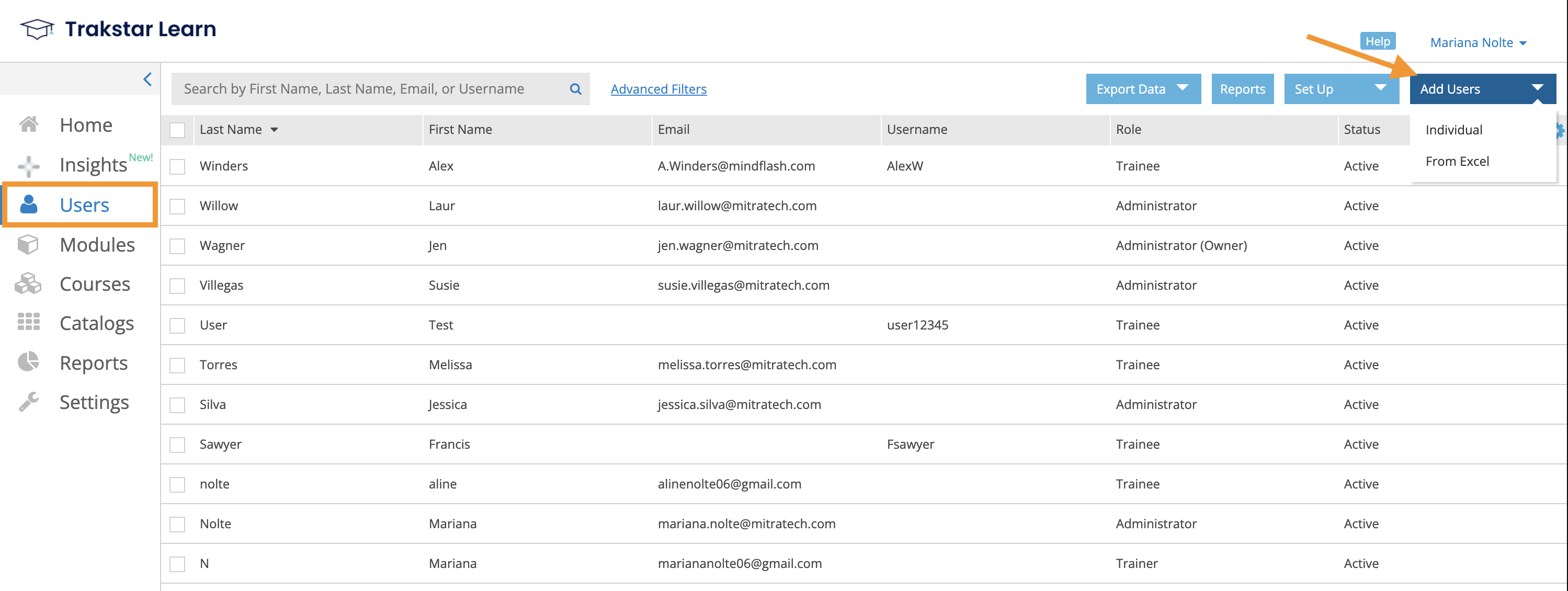The width and height of the screenshot is (1568, 591).
Task: Click the email mariana.nolte@mitratech.com
Action: [746, 524]
